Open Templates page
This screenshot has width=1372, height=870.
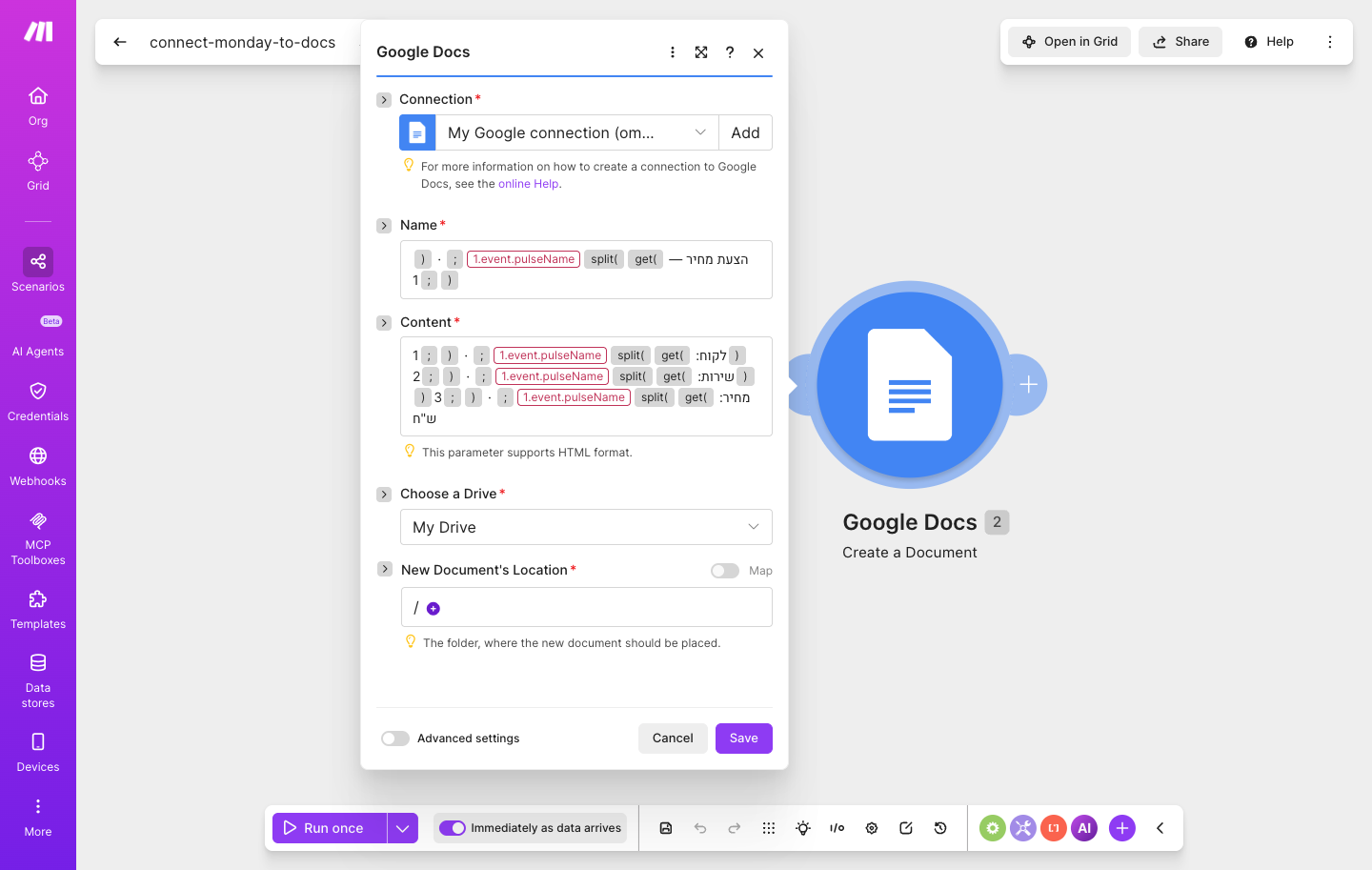pyautogui.click(x=38, y=609)
